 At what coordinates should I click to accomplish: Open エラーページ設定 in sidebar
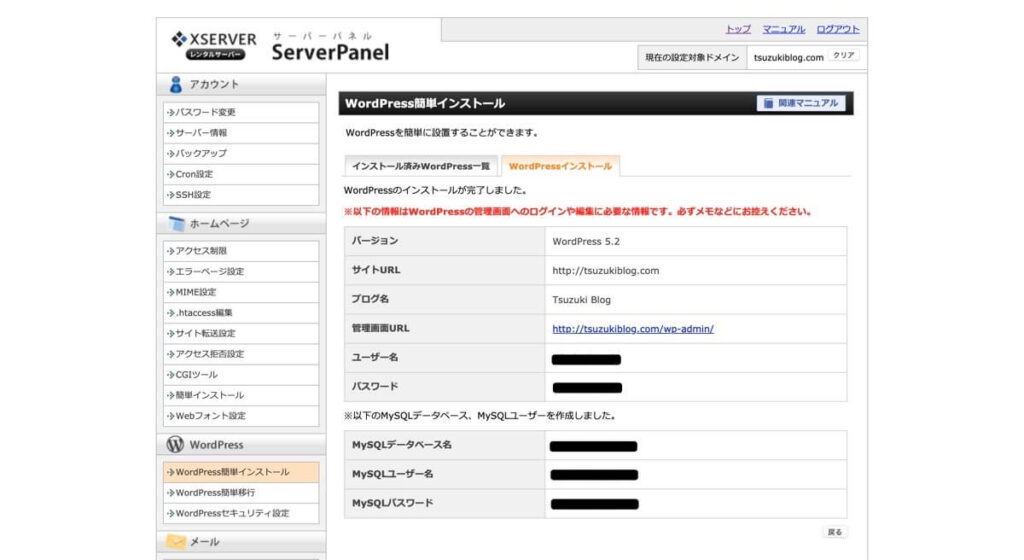pyautogui.click(x=241, y=272)
